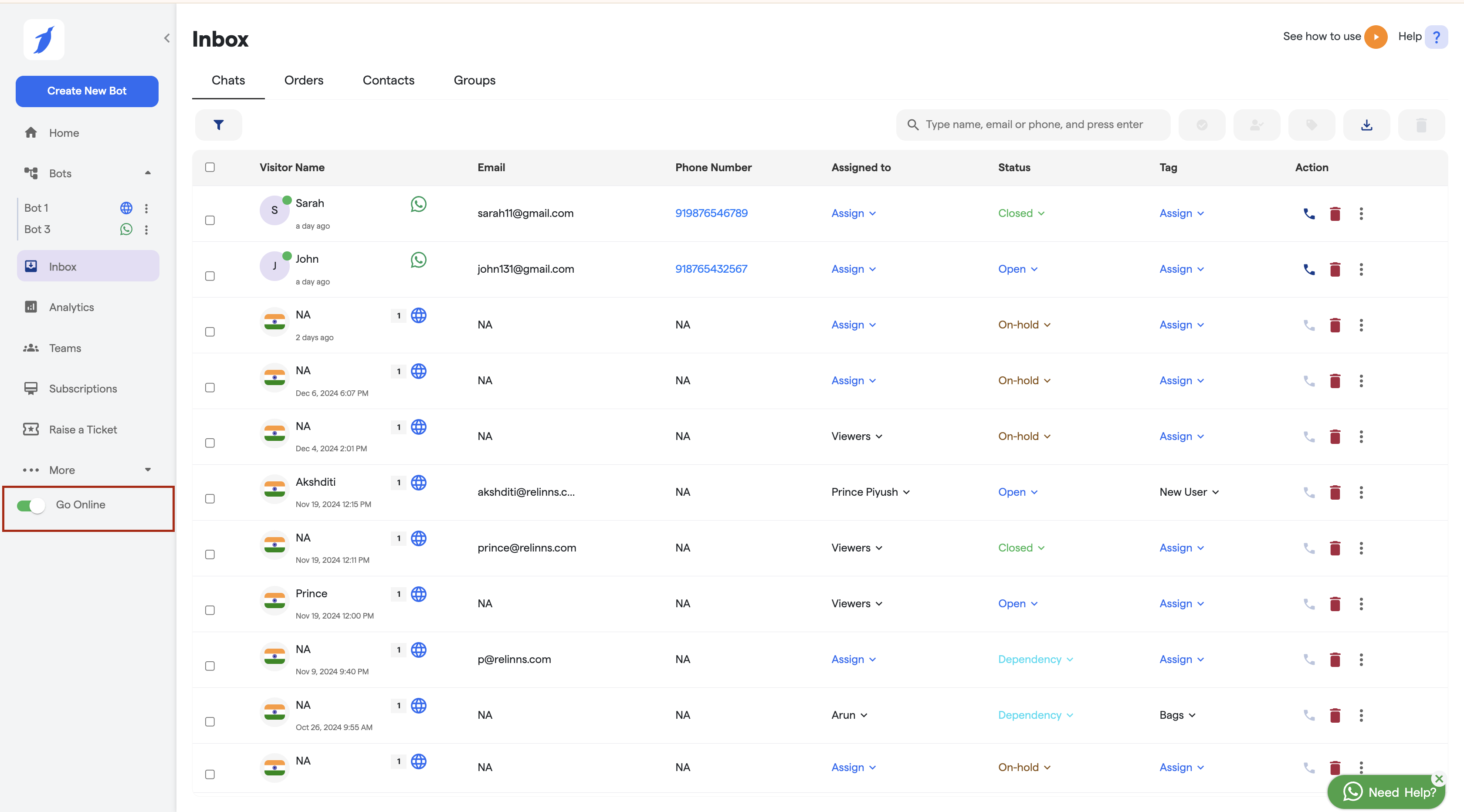Collapse the sidebar with the arrow icon
This screenshot has height=812, width=1464.
tap(166, 38)
